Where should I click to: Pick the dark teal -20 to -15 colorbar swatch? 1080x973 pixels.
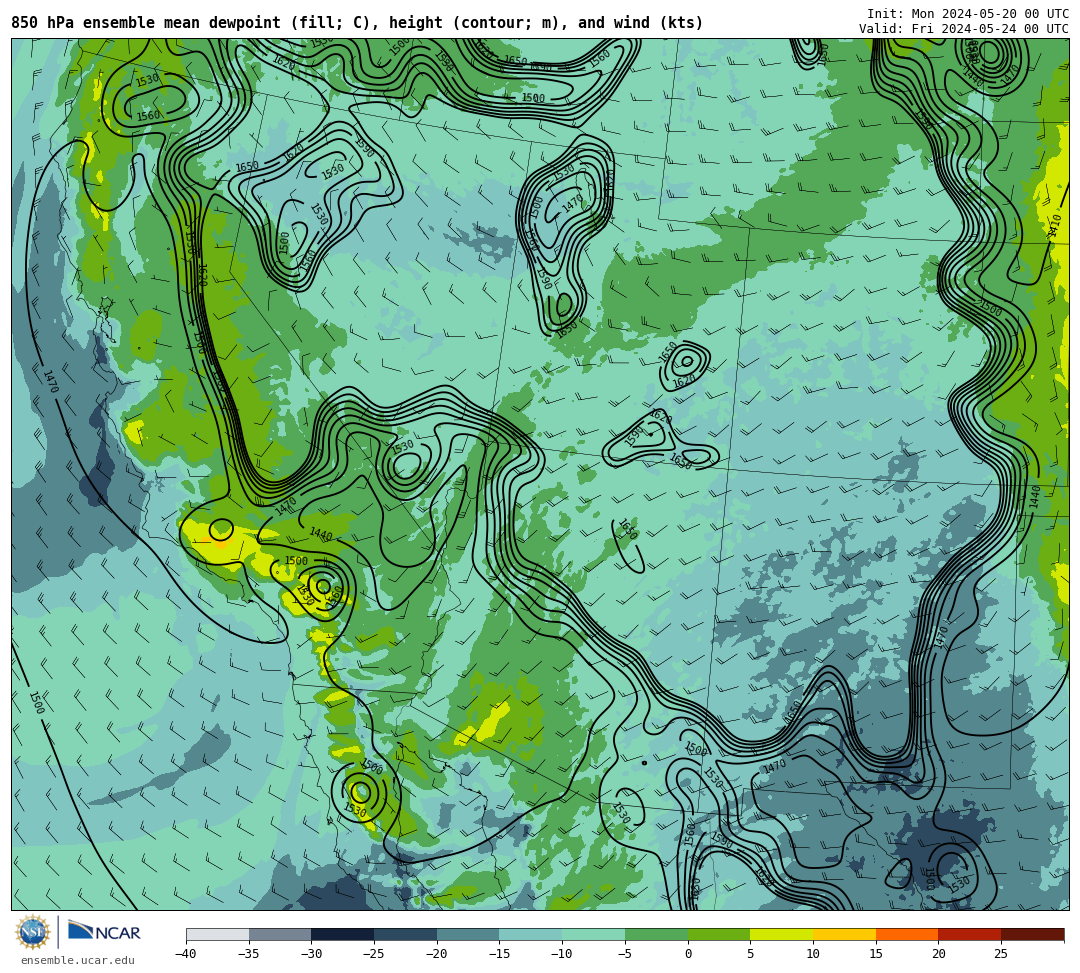click(x=468, y=934)
